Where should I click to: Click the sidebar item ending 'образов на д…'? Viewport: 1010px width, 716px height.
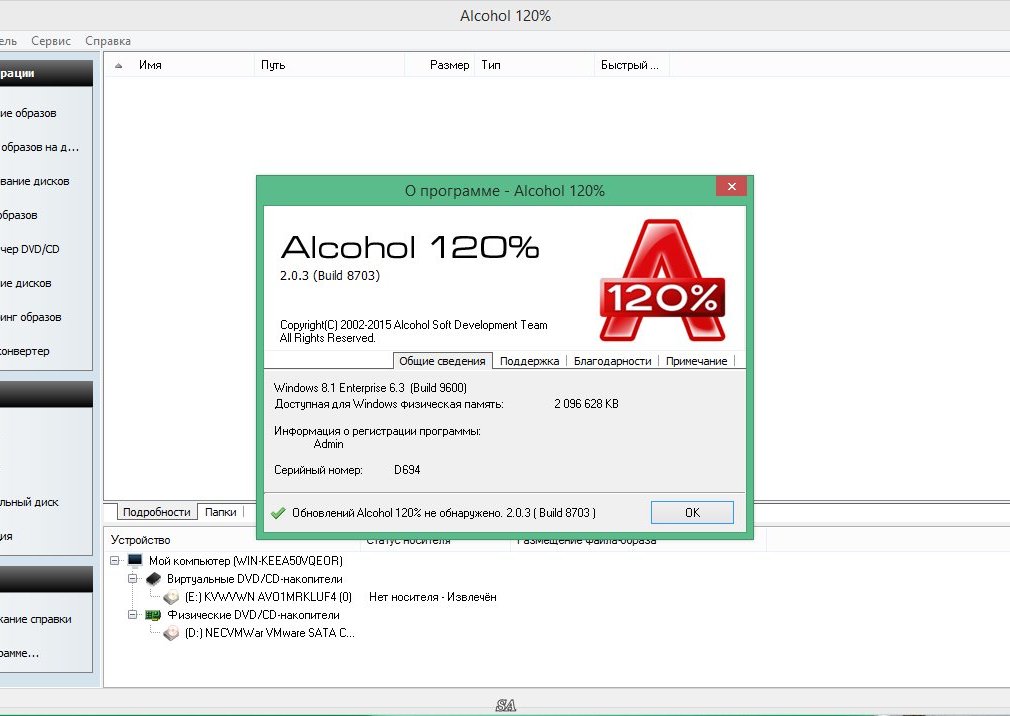coord(40,147)
